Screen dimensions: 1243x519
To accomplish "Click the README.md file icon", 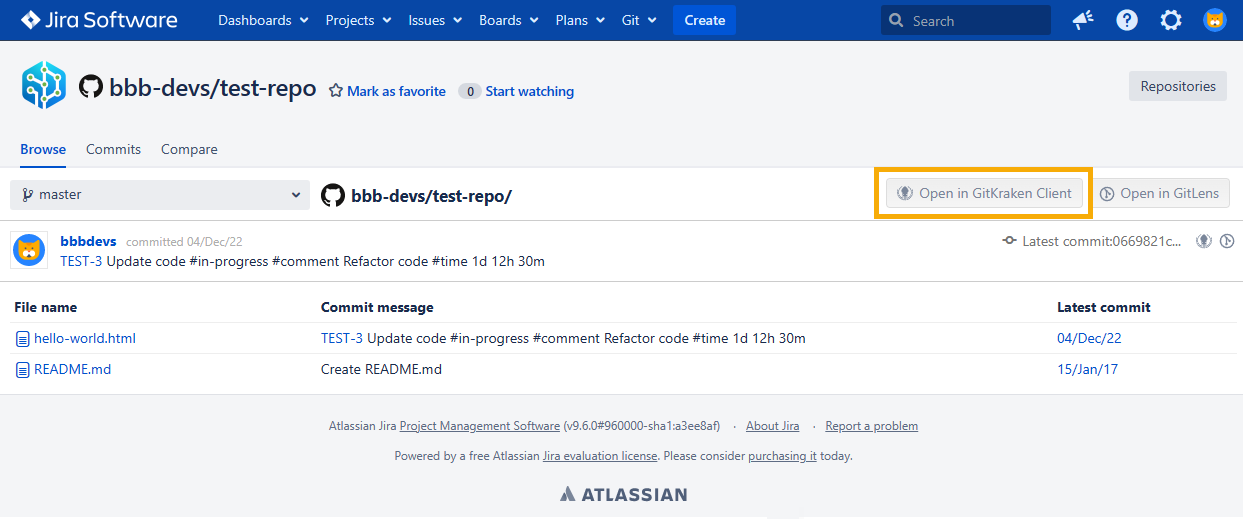I will [x=23, y=370].
